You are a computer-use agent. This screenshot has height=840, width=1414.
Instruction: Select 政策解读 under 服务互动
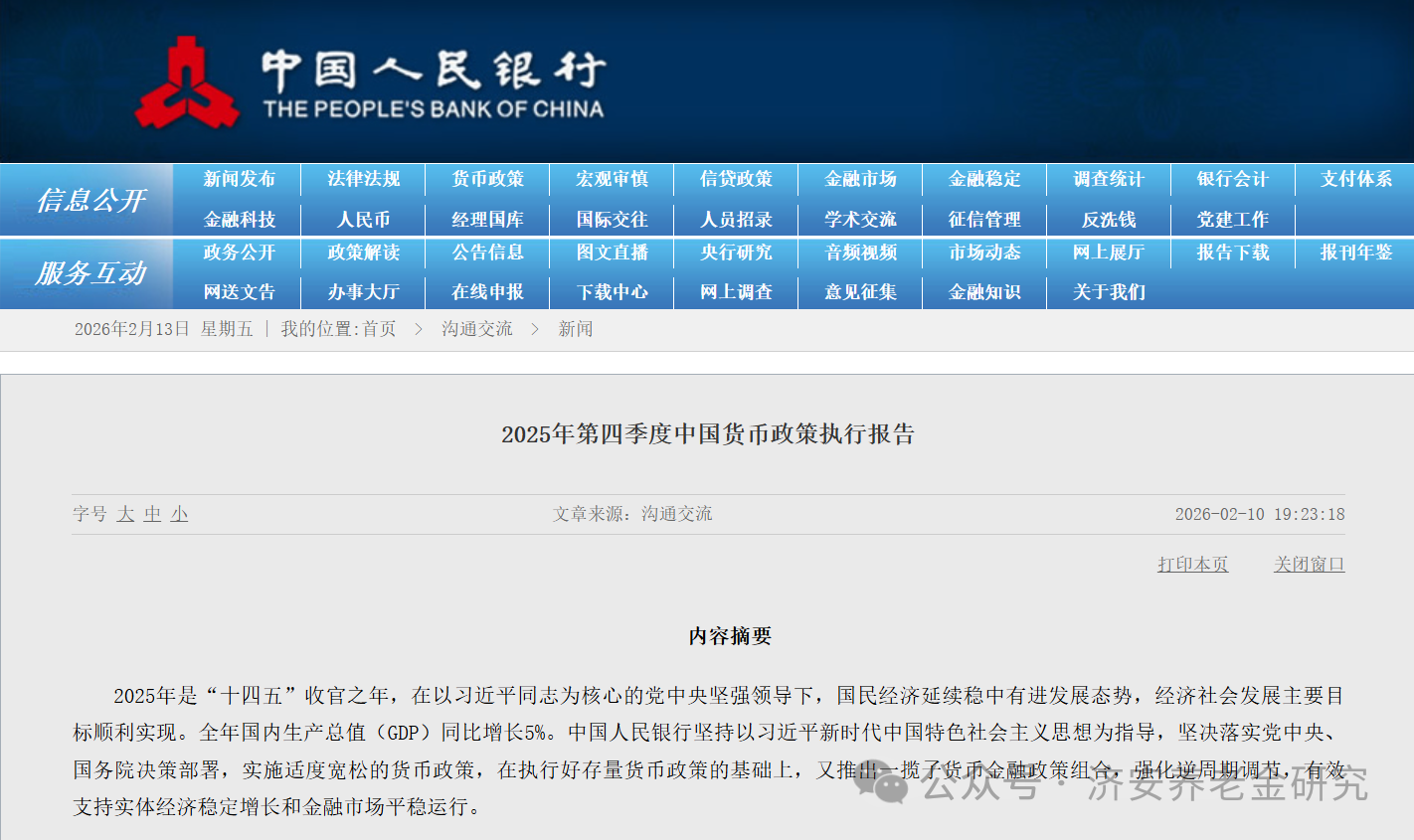363,253
